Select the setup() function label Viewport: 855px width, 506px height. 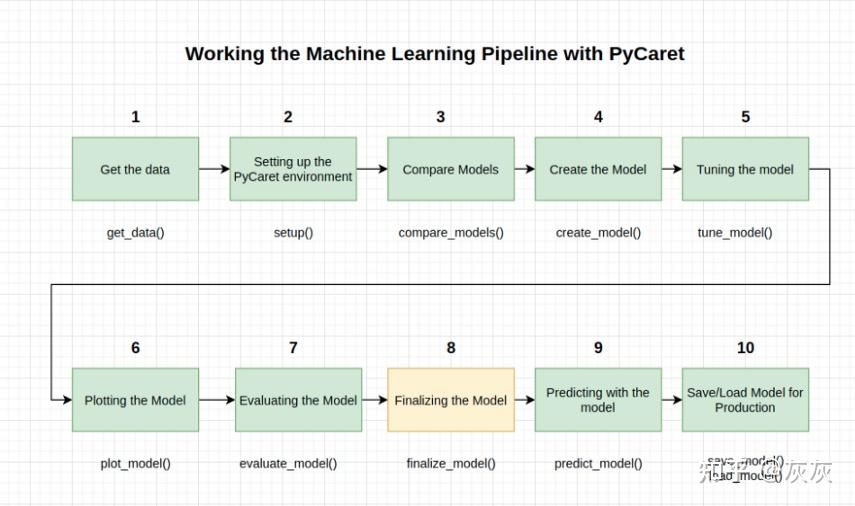pos(293,233)
